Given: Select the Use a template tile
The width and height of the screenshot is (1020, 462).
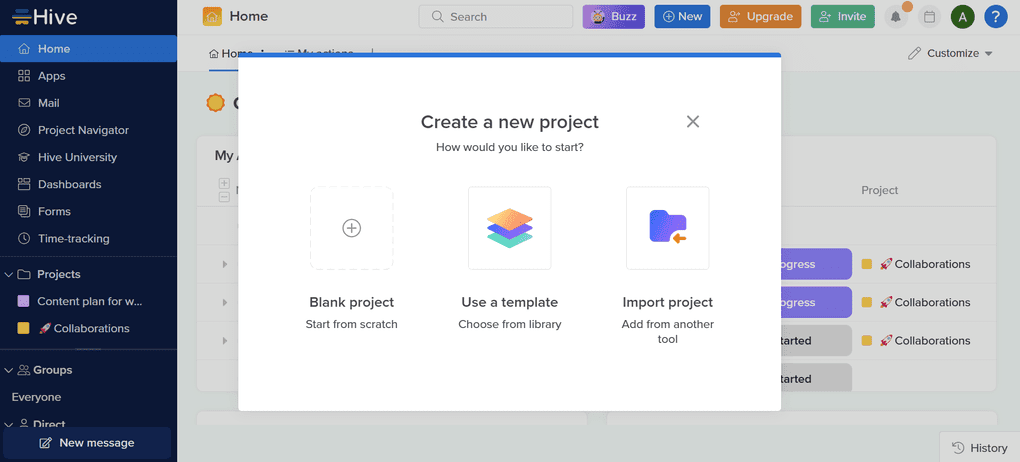Looking at the screenshot, I should pos(509,228).
